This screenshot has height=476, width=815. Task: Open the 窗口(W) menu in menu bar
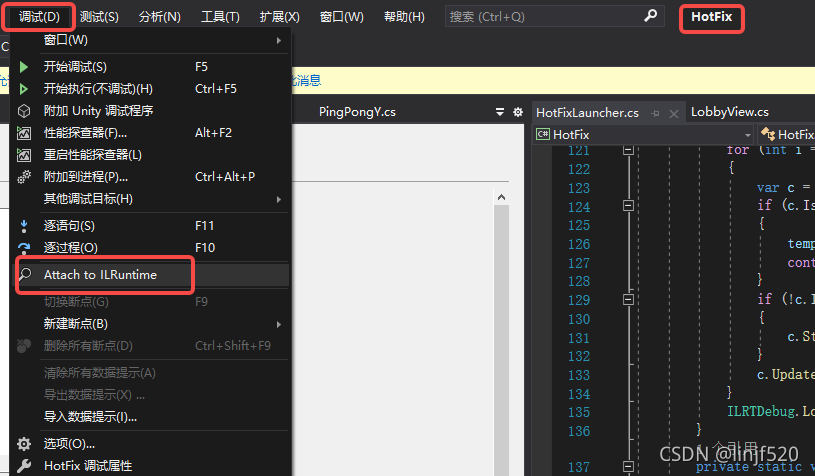click(x=341, y=17)
